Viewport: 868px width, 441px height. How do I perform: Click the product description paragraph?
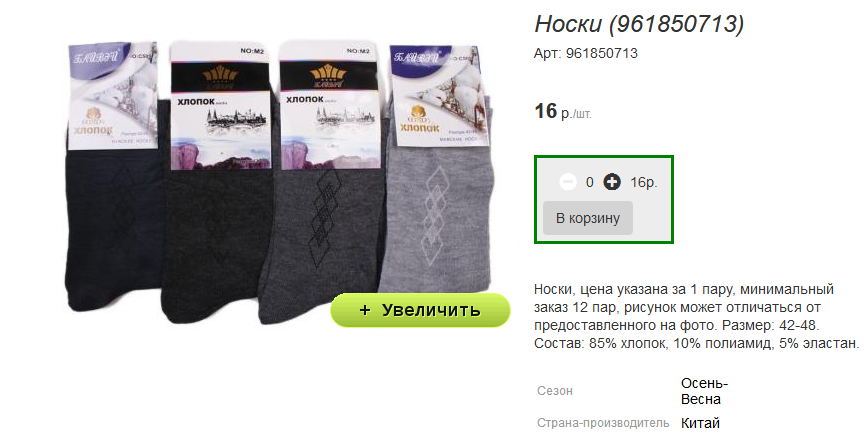pyautogui.click(x=697, y=316)
